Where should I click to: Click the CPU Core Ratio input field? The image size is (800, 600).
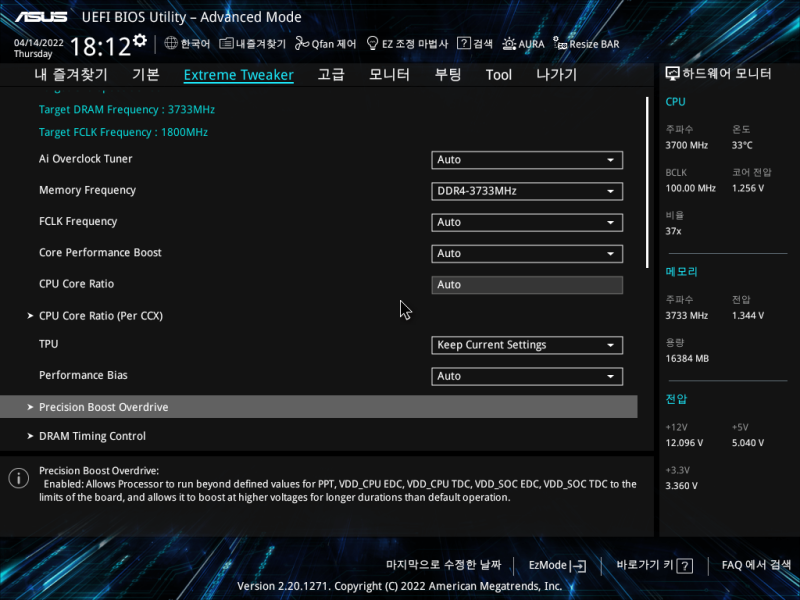click(527, 285)
